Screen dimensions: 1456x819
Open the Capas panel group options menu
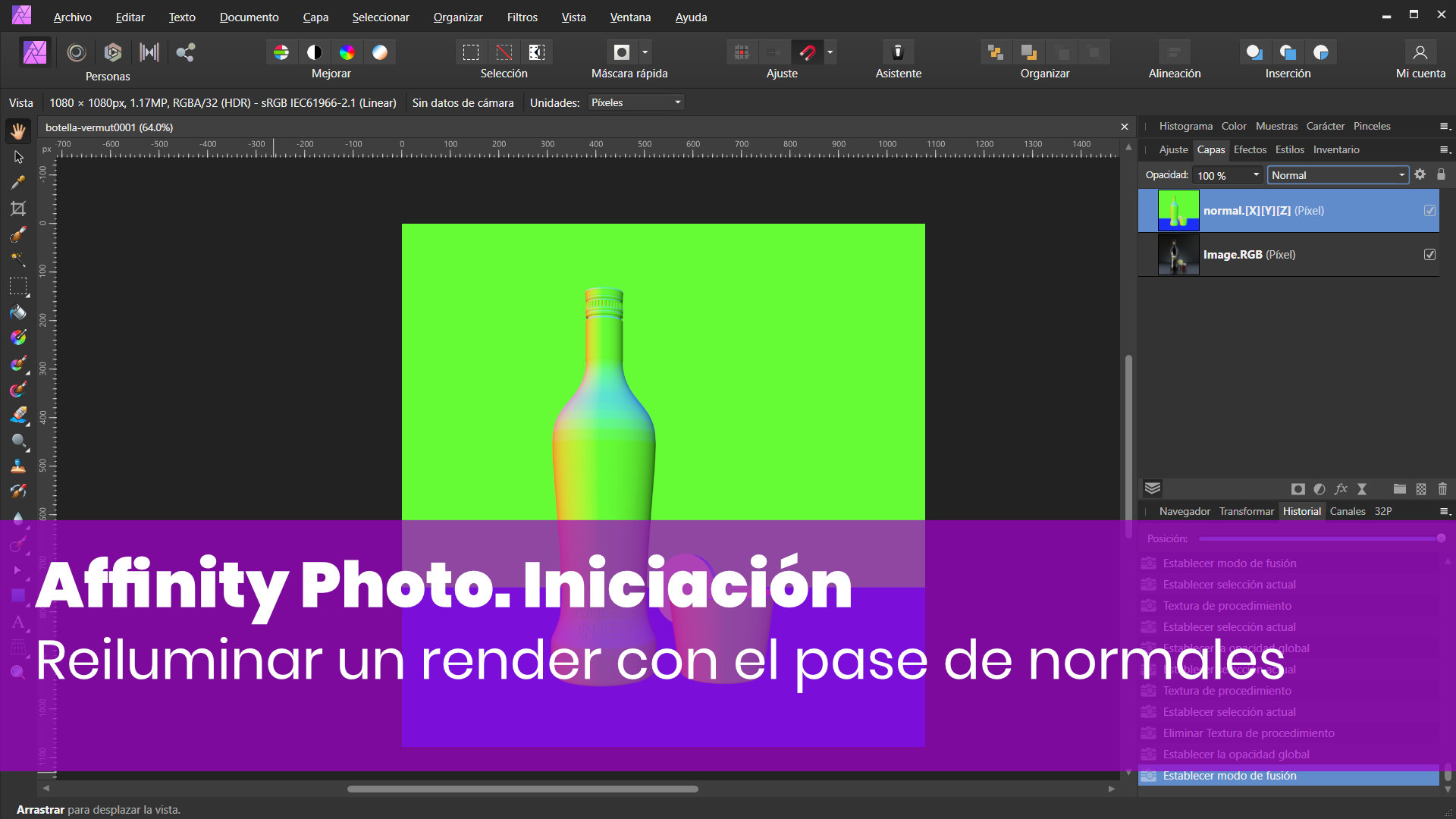point(1445,150)
